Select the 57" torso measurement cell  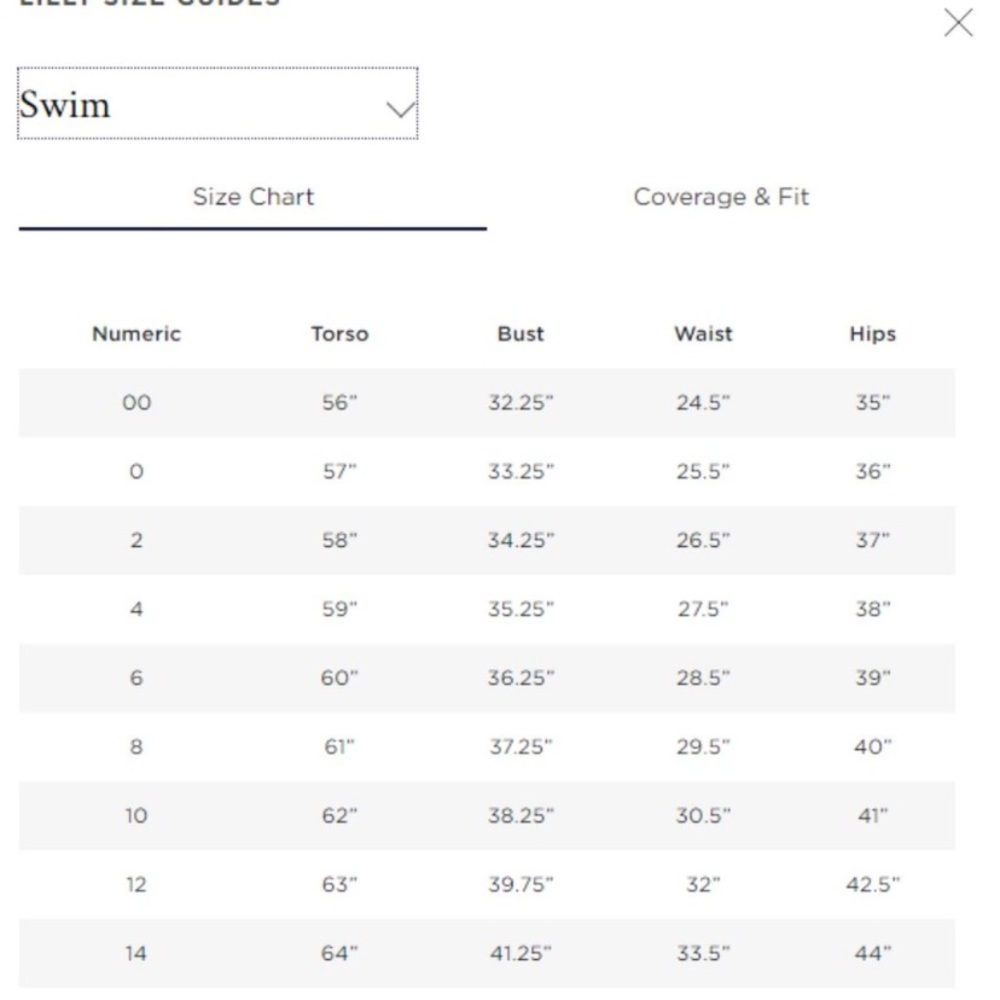339,472
